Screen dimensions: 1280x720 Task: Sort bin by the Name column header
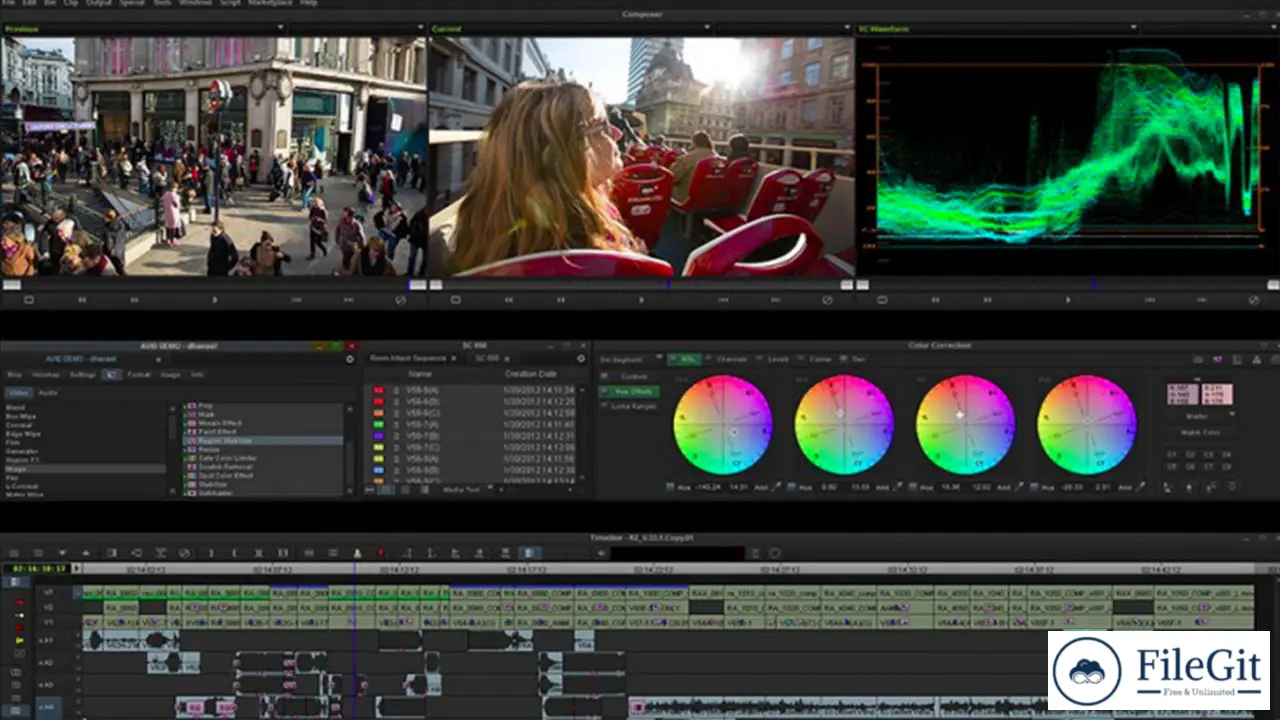pos(420,374)
